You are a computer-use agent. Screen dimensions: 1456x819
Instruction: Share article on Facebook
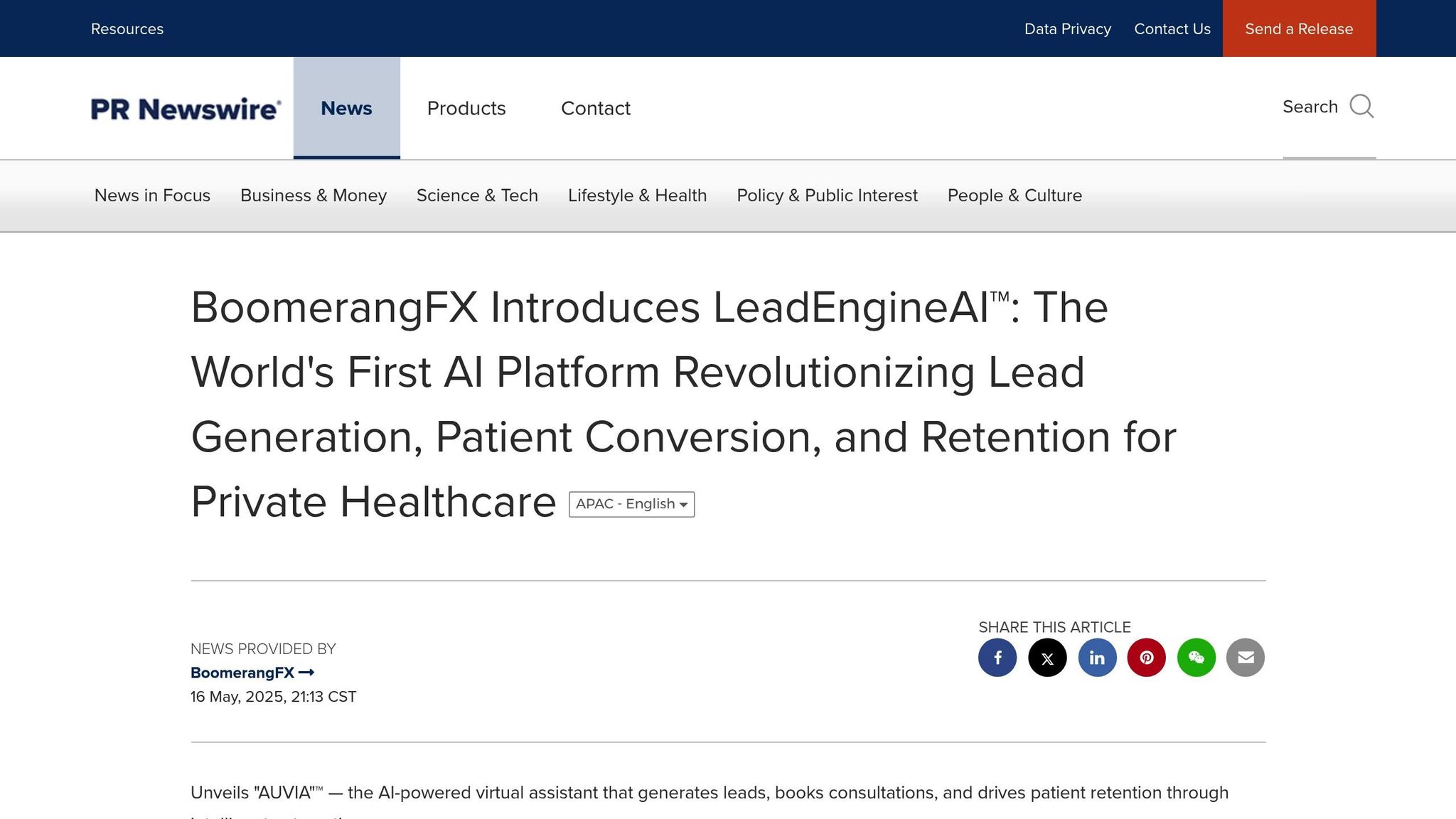(997, 658)
